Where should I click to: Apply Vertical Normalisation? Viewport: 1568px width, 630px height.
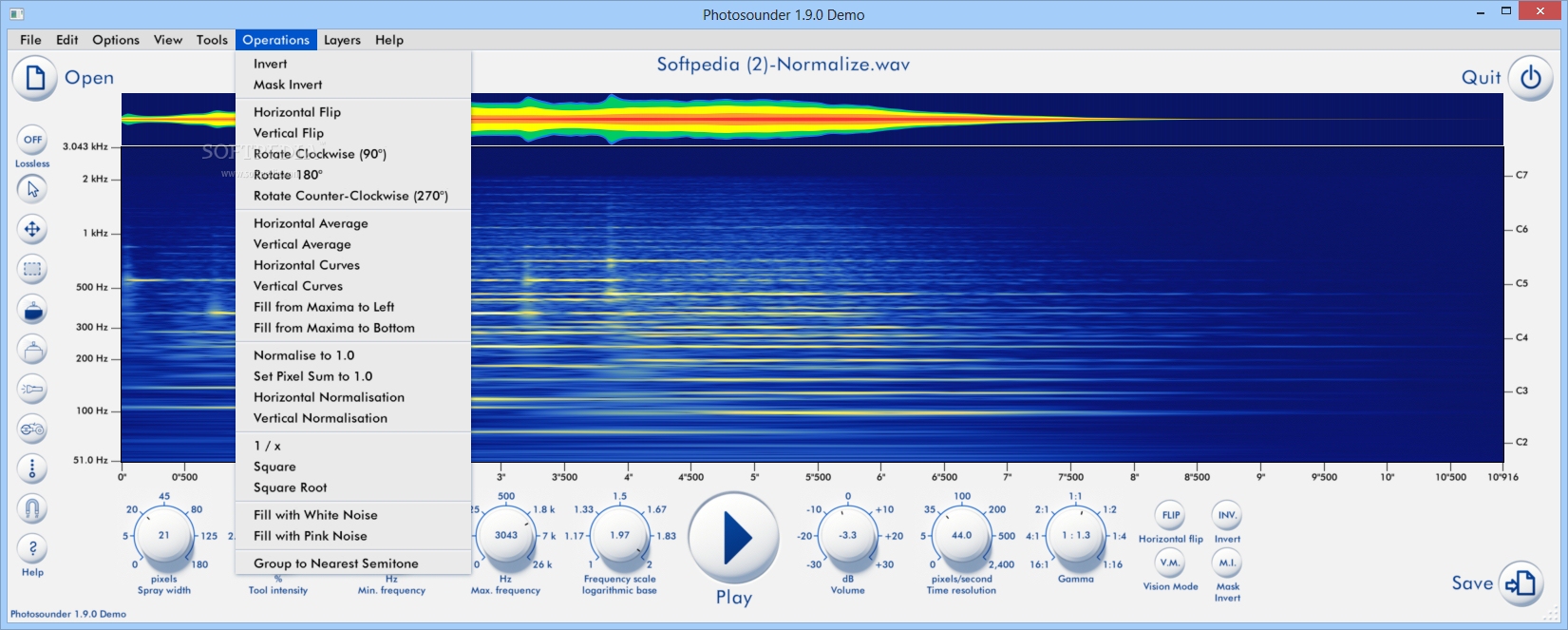point(353,418)
